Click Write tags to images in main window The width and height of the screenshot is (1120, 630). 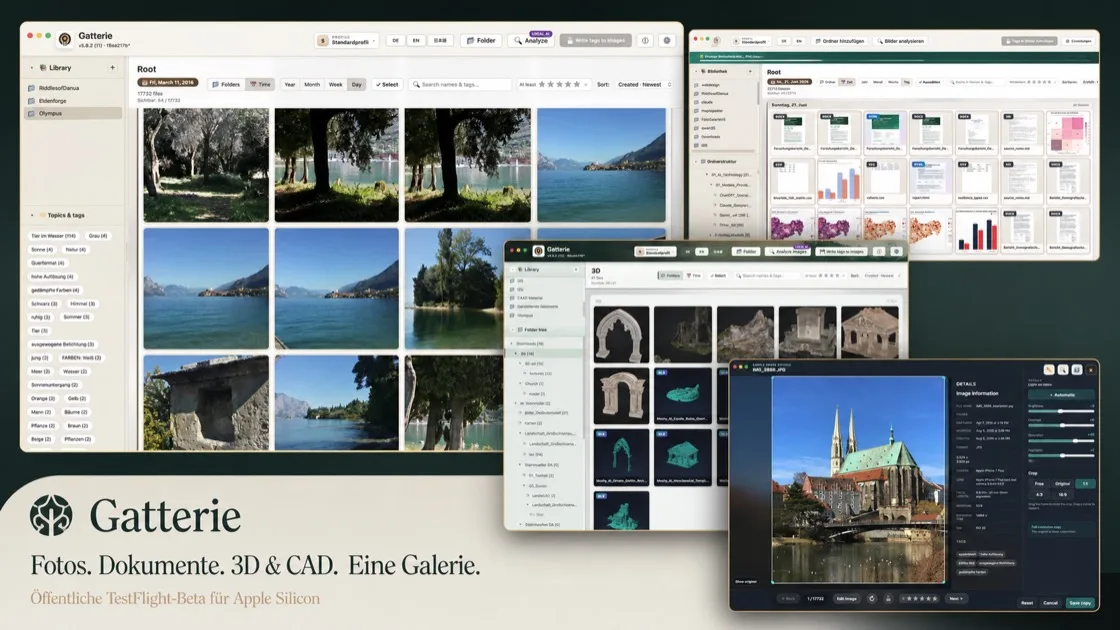(596, 41)
